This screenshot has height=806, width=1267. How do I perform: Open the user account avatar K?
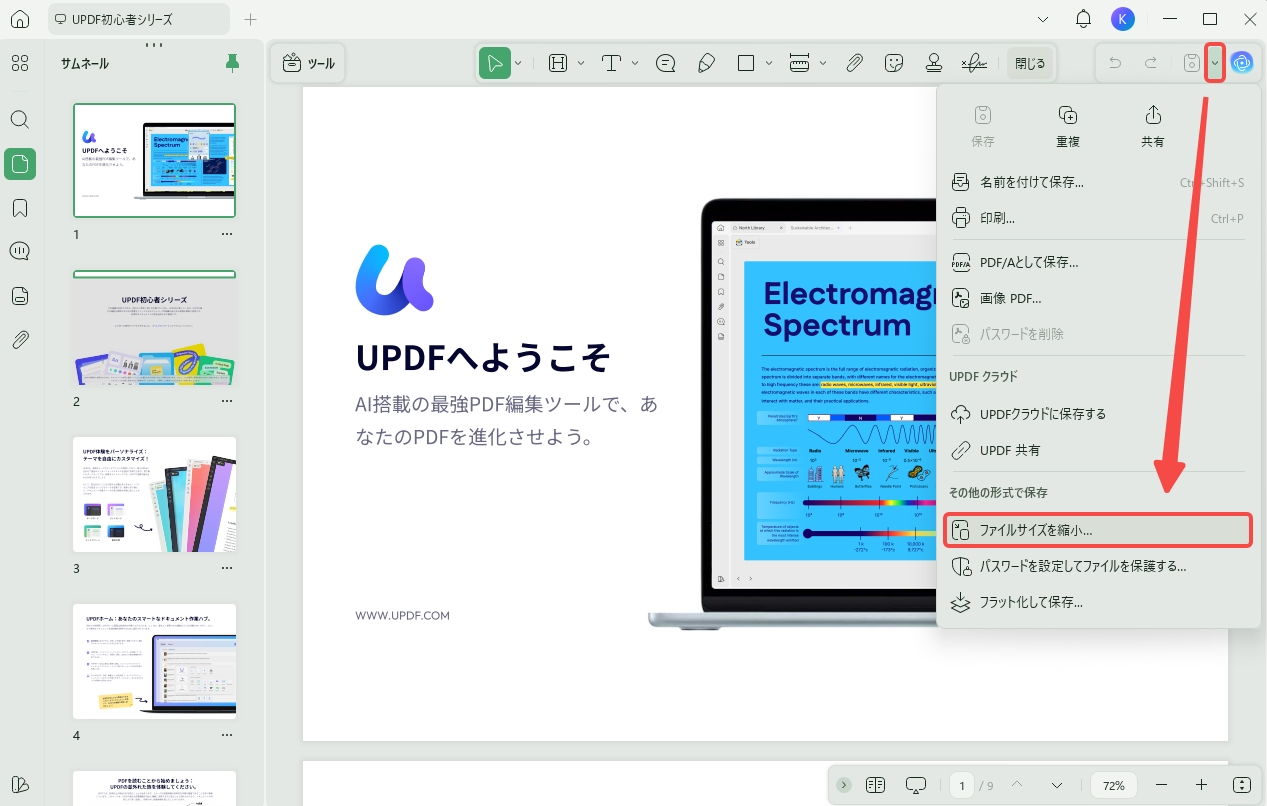[1123, 19]
